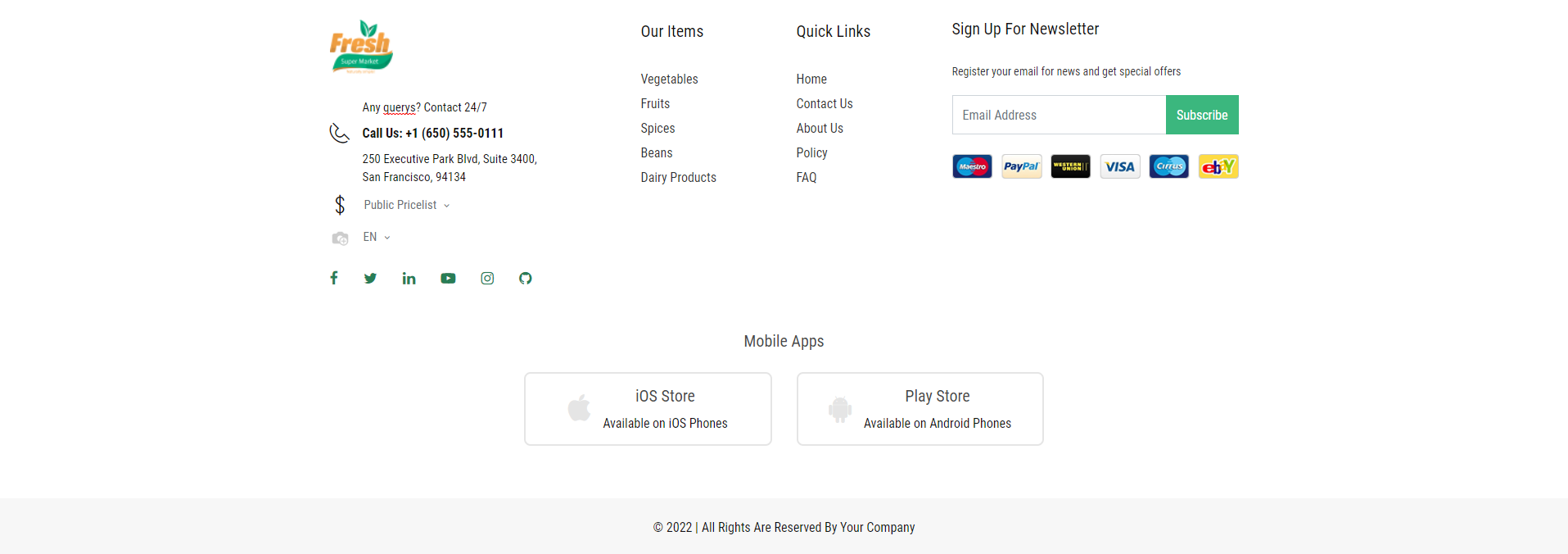Open the FAQ quick link
Screen dimensions: 1568x554
(x=807, y=177)
